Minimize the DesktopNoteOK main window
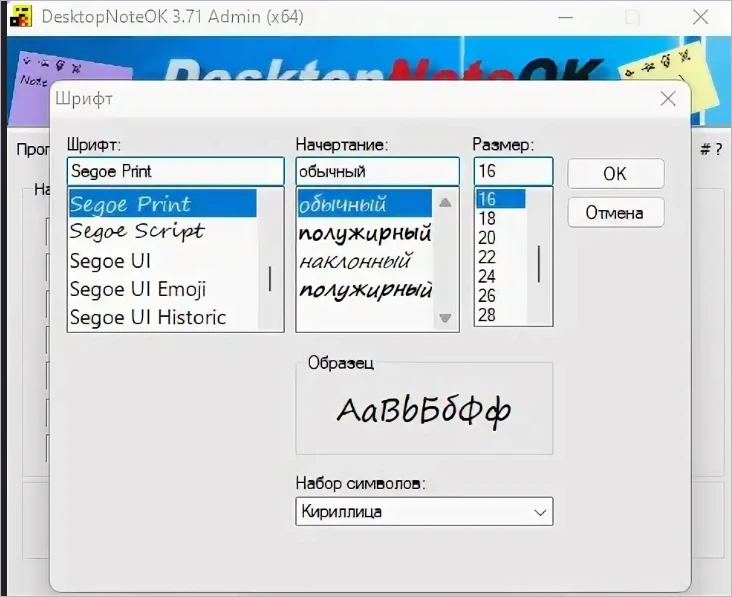Image resolution: width=732 pixels, height=597 pixels. click(565, 17)
